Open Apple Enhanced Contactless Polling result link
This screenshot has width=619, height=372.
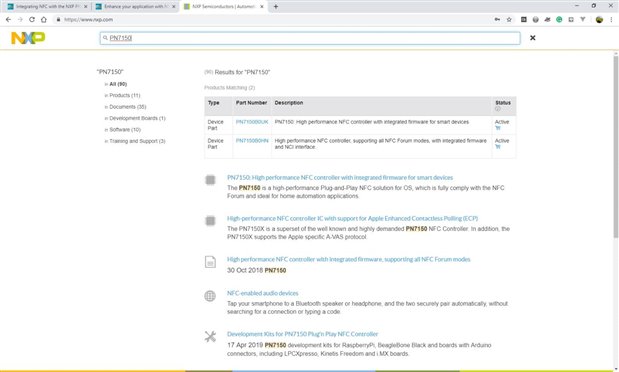point(352,218)
